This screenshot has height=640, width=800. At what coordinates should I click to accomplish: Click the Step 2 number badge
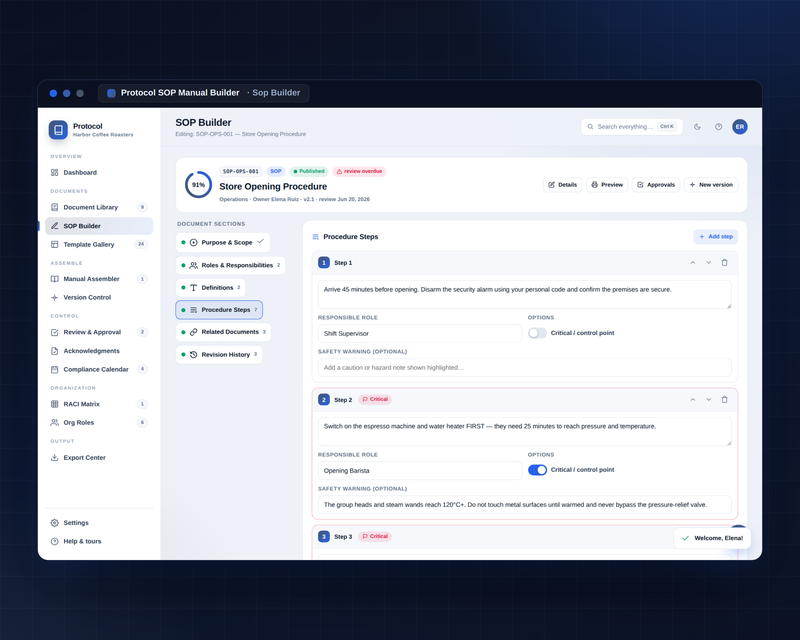click(324, 400)
